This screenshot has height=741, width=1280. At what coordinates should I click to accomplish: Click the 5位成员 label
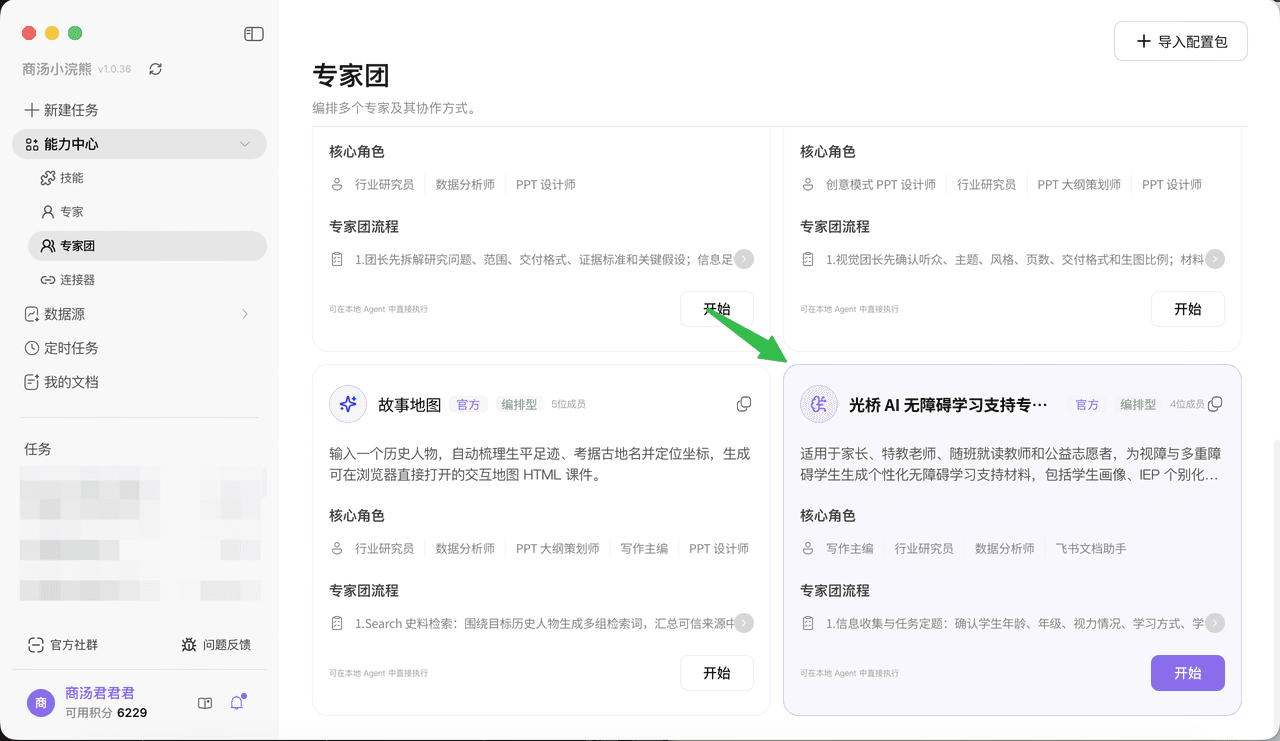tap(568, 404)
